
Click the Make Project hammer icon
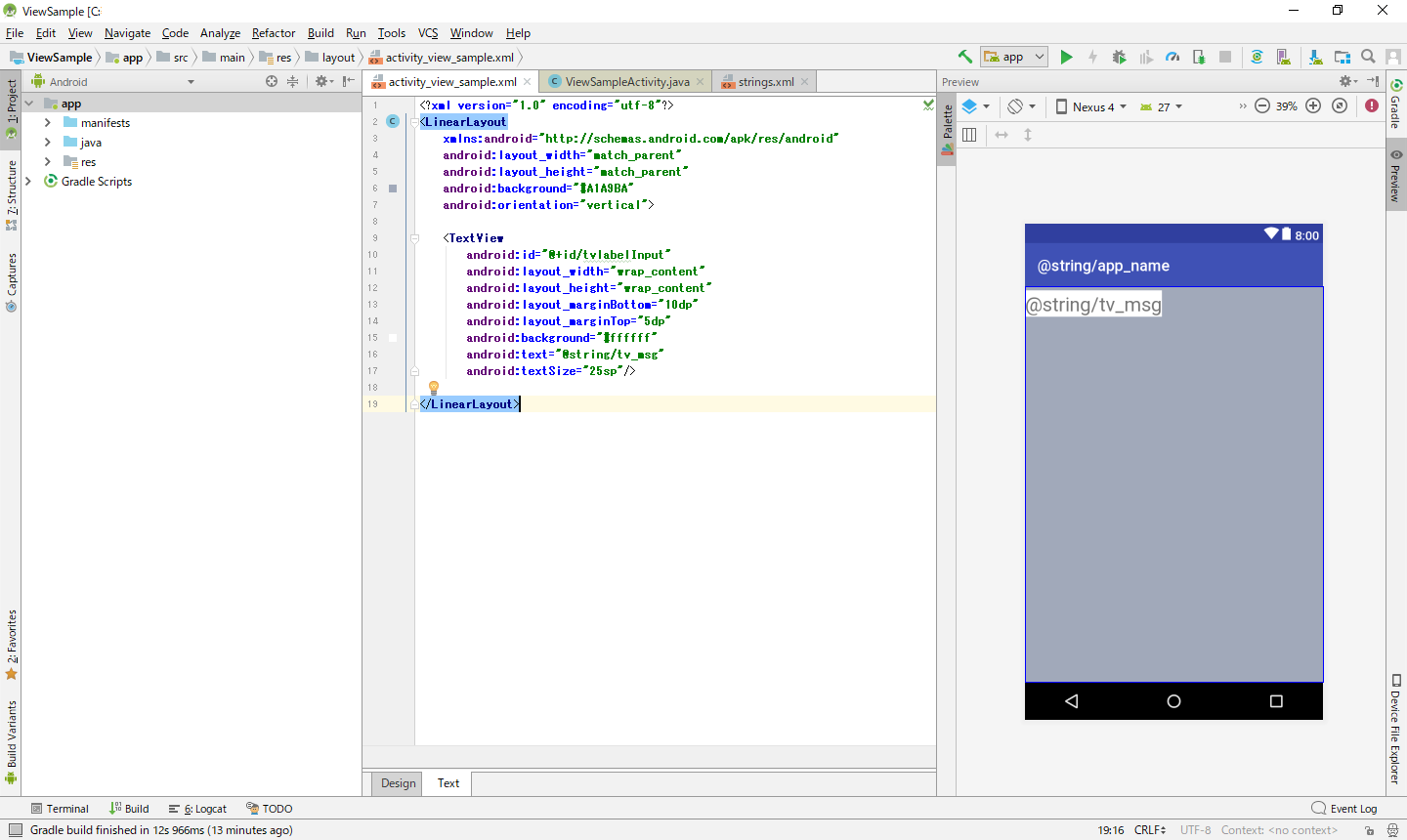(965, 57)
